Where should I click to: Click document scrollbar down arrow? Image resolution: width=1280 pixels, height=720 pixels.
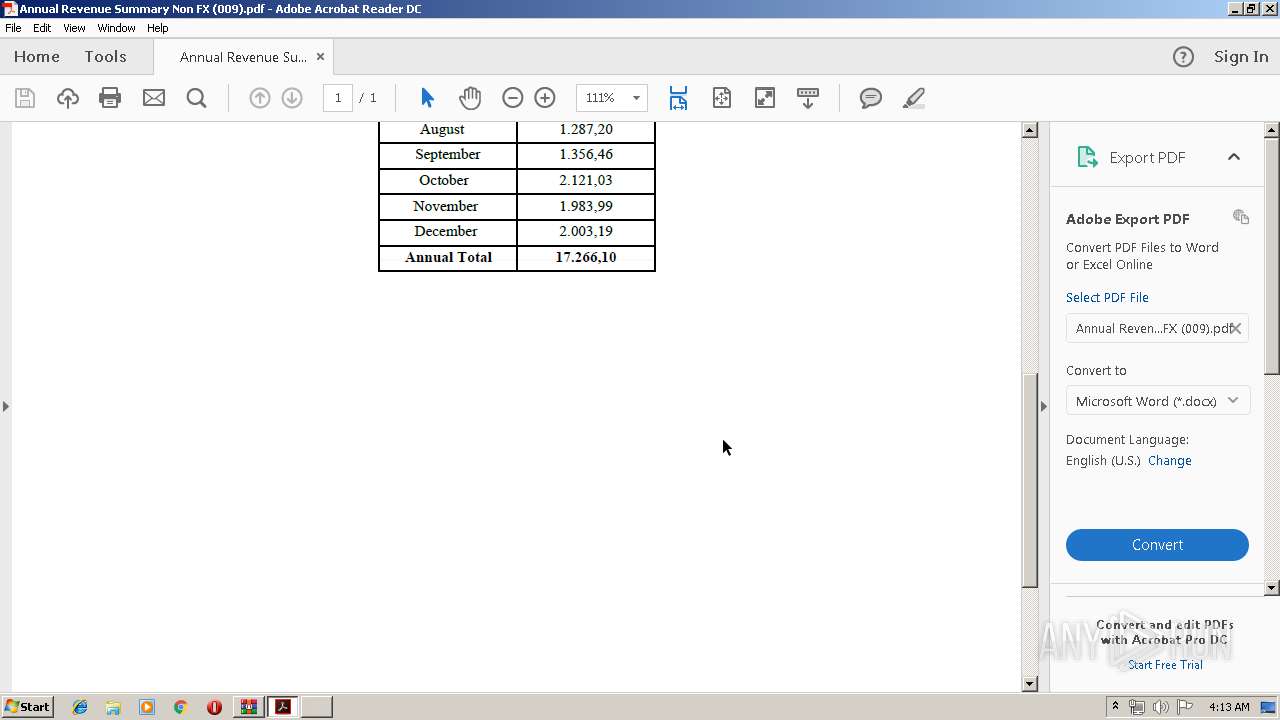[1030, 684]
